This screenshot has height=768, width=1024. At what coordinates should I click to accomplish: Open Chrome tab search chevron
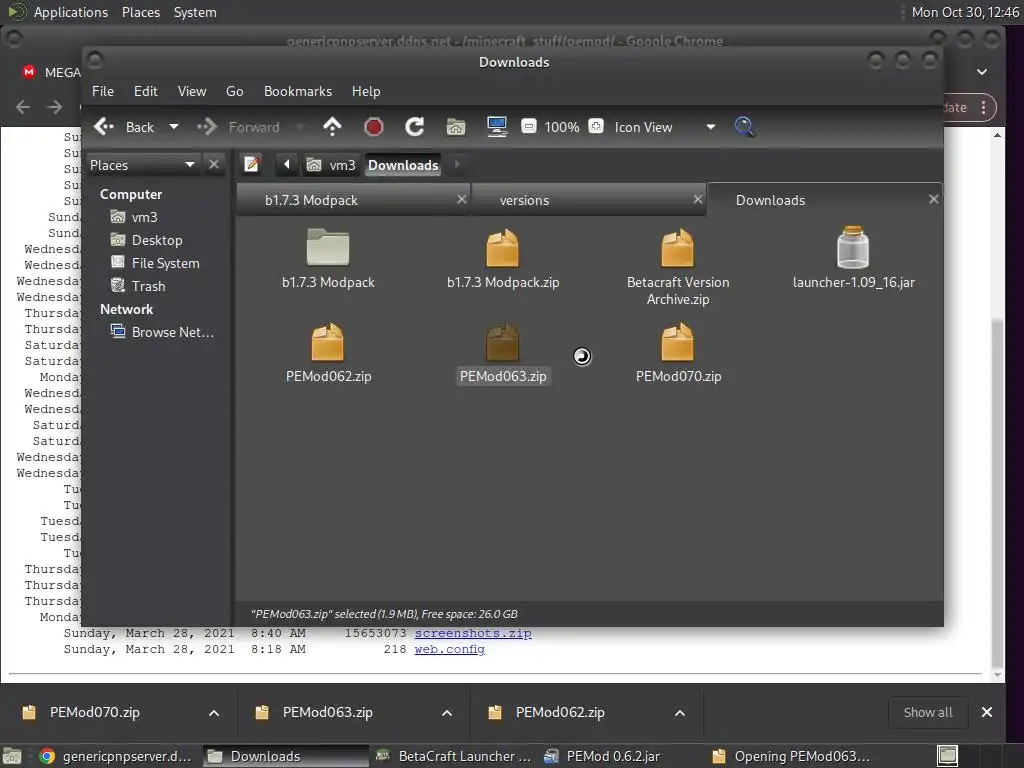coord(982,72)
